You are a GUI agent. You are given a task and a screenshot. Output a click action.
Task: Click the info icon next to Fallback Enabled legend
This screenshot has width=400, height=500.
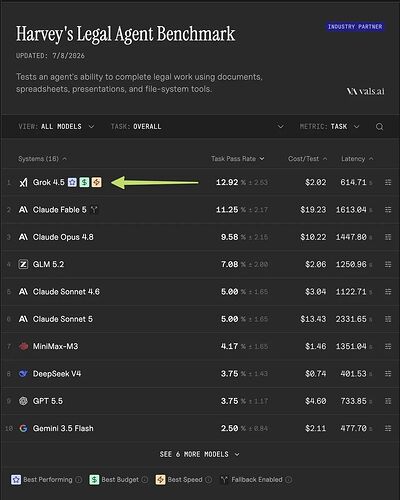289,480
